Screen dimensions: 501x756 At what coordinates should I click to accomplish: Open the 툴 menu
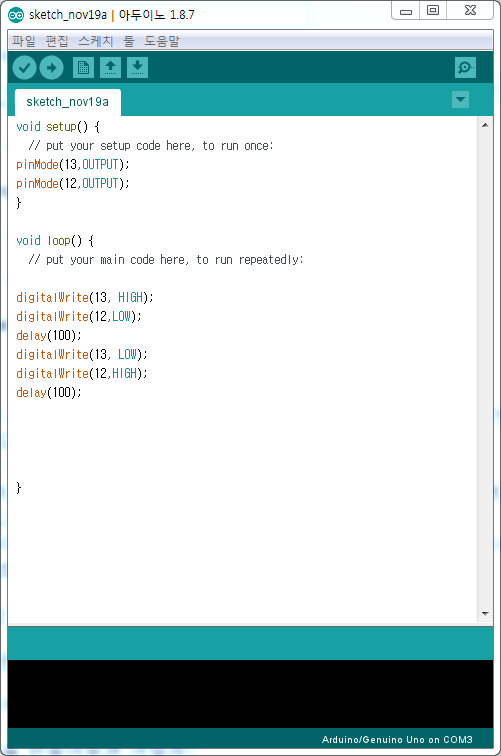129,41
